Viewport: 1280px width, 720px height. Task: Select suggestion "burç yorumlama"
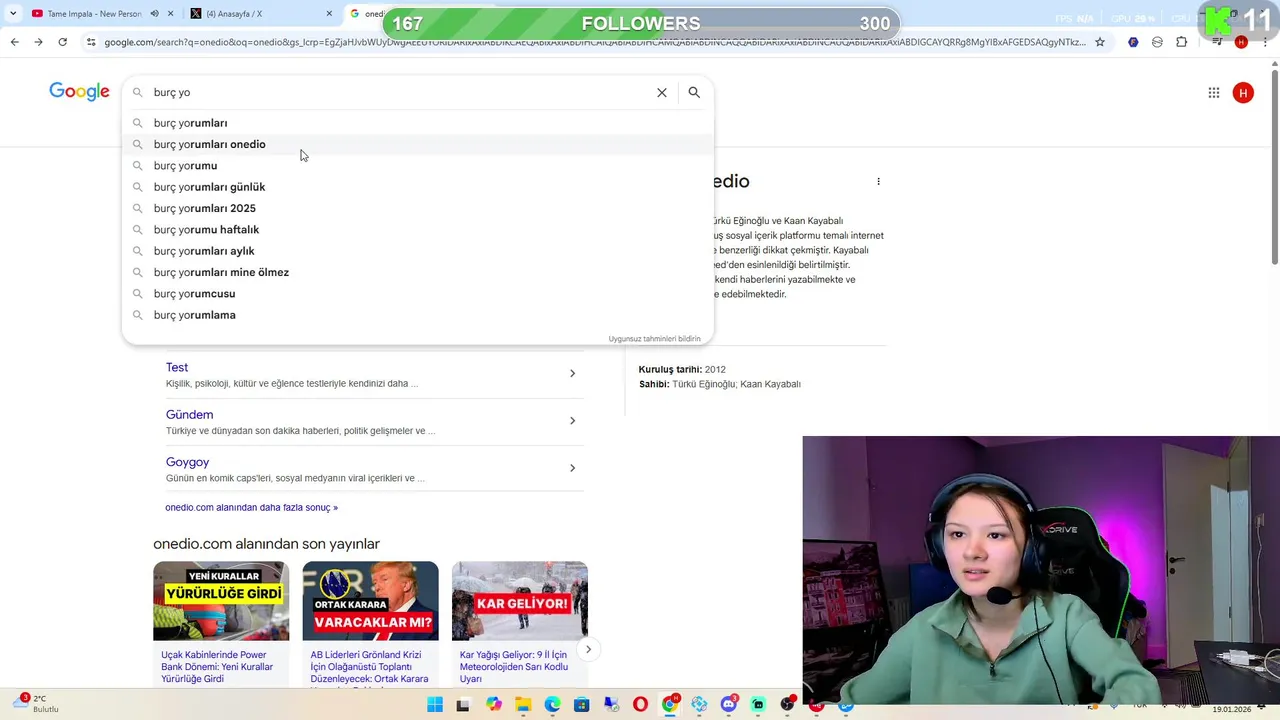pyautogui.click(x=418, y=315)
